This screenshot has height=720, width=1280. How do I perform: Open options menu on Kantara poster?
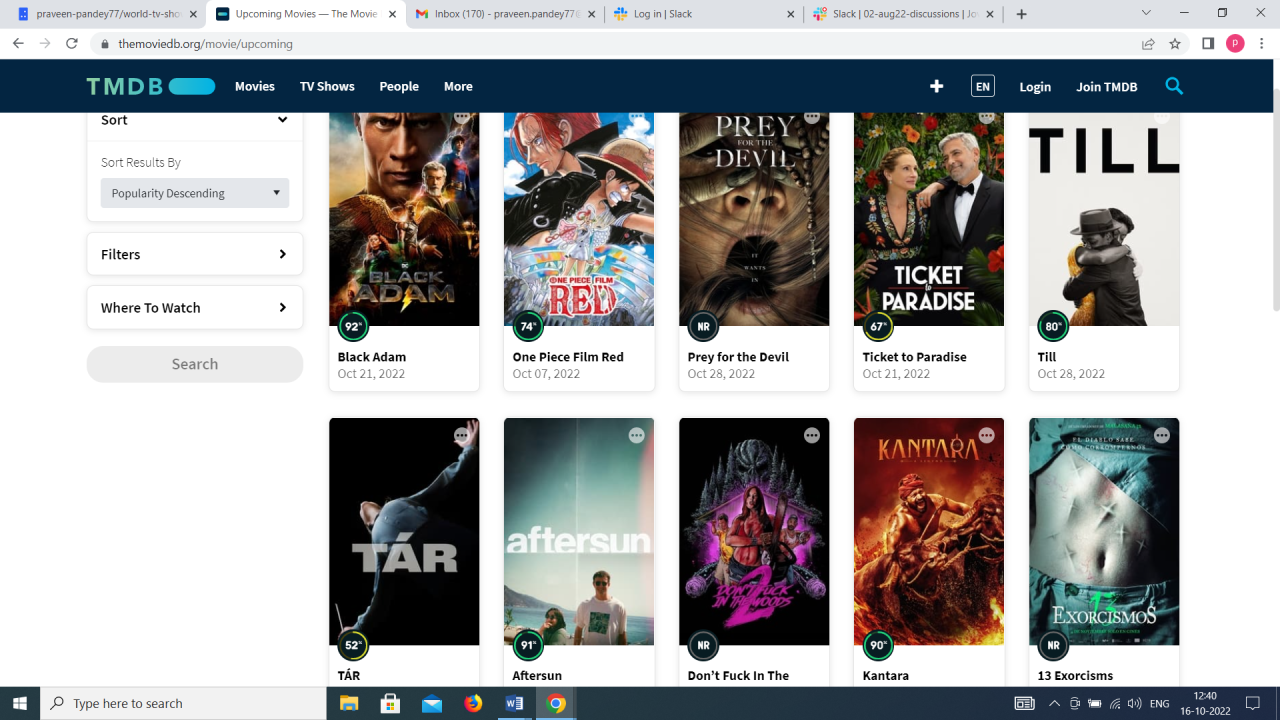click(x=987, y=436)
